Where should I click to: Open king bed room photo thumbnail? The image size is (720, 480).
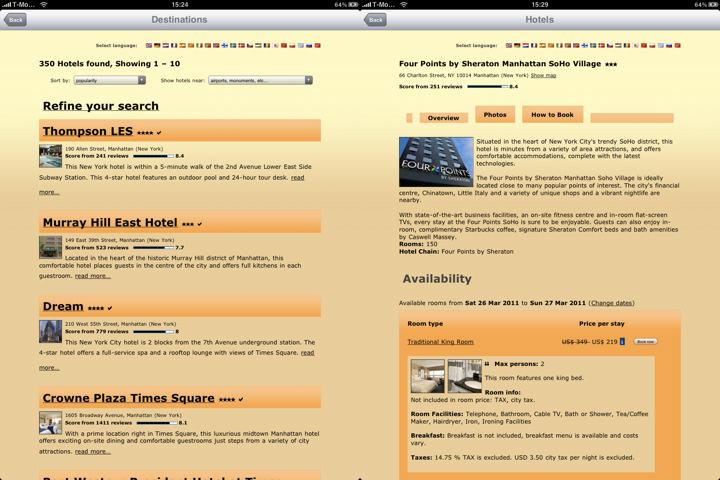click(428, 376)
